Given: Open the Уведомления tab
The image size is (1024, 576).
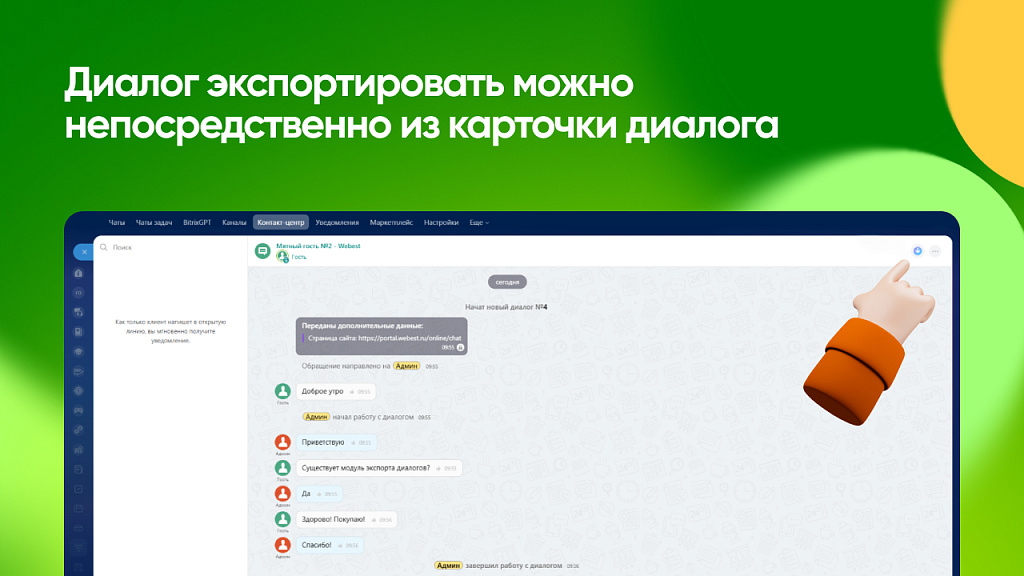Looking at the screenshot, I should pyautogui.click(x=337, y=223).
